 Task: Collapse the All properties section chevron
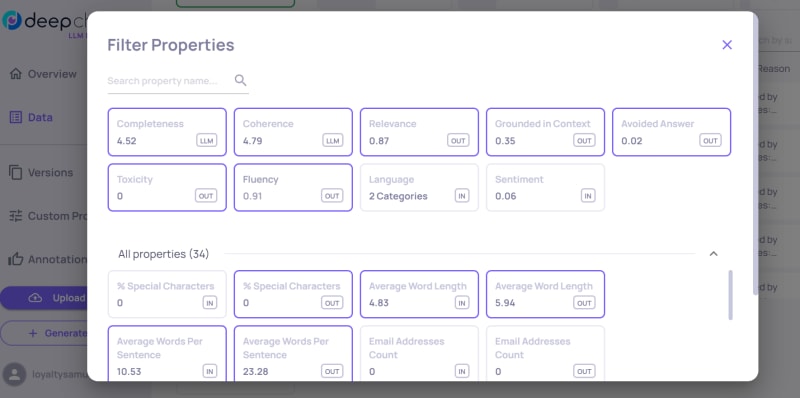click(713, 254)
